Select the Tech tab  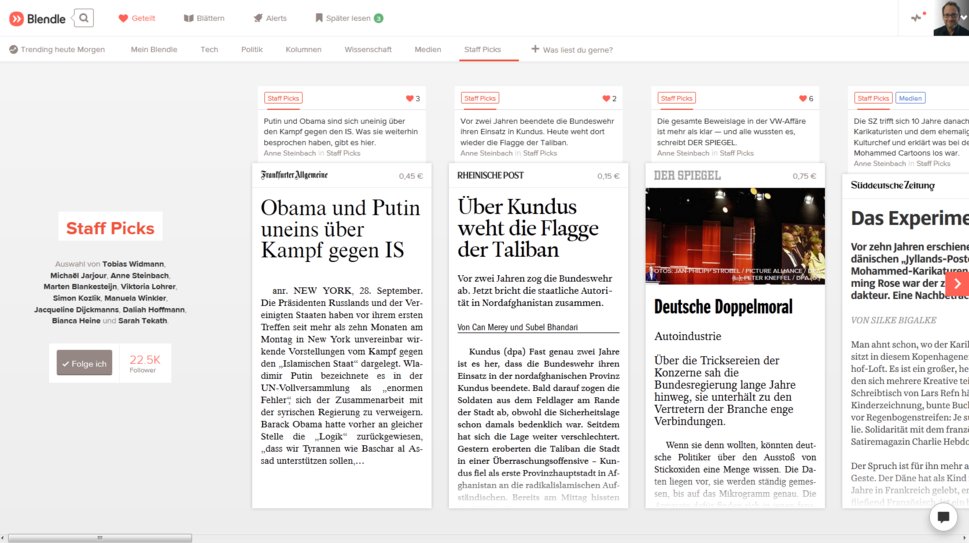click(x=209, y=49)
